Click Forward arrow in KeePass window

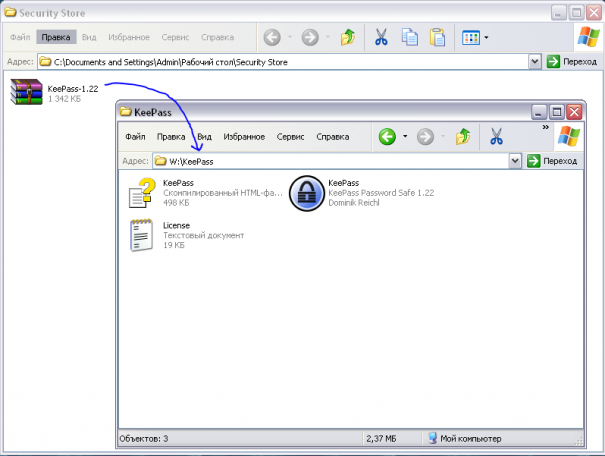(x=425, y=137)
